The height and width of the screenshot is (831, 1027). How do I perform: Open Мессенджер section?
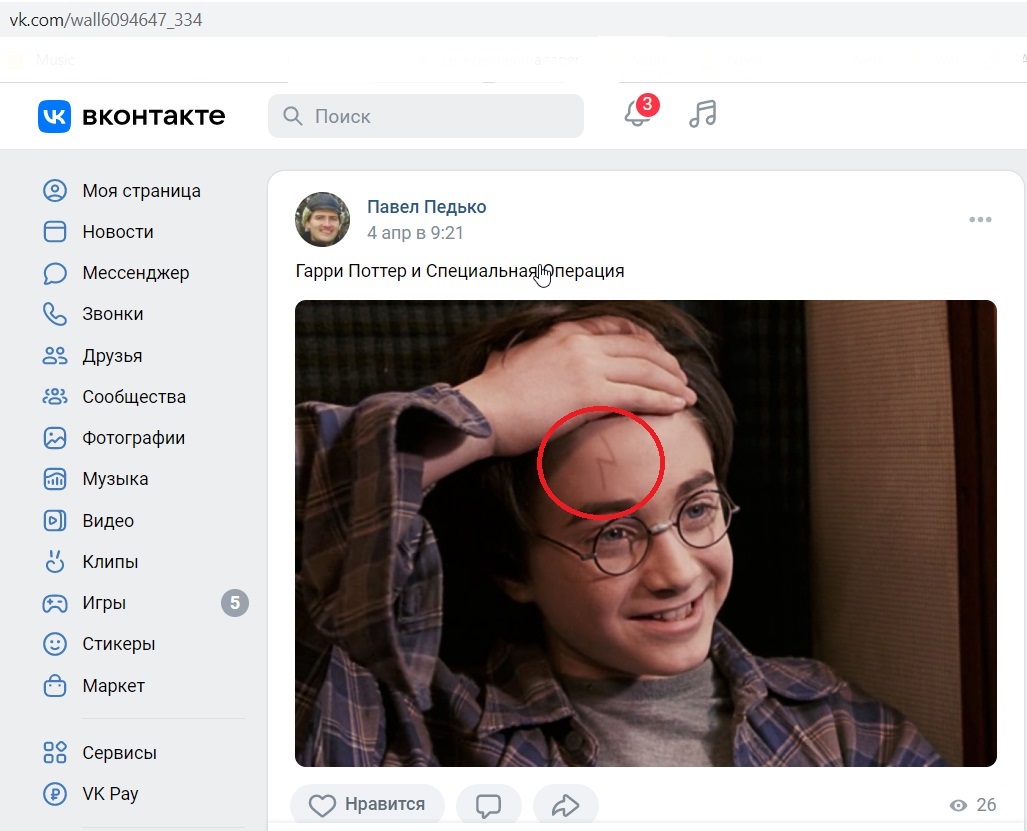[136, 273]
